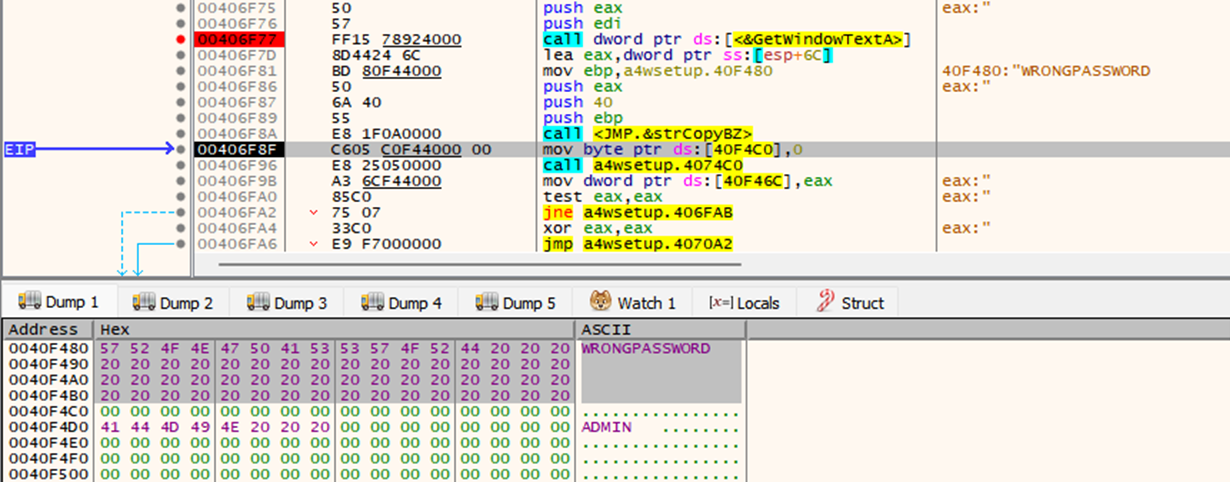Click the EIP instruction pointer label
Image resolution: width=1230 pixels, height=484 pixels.
tap(21, 149)
